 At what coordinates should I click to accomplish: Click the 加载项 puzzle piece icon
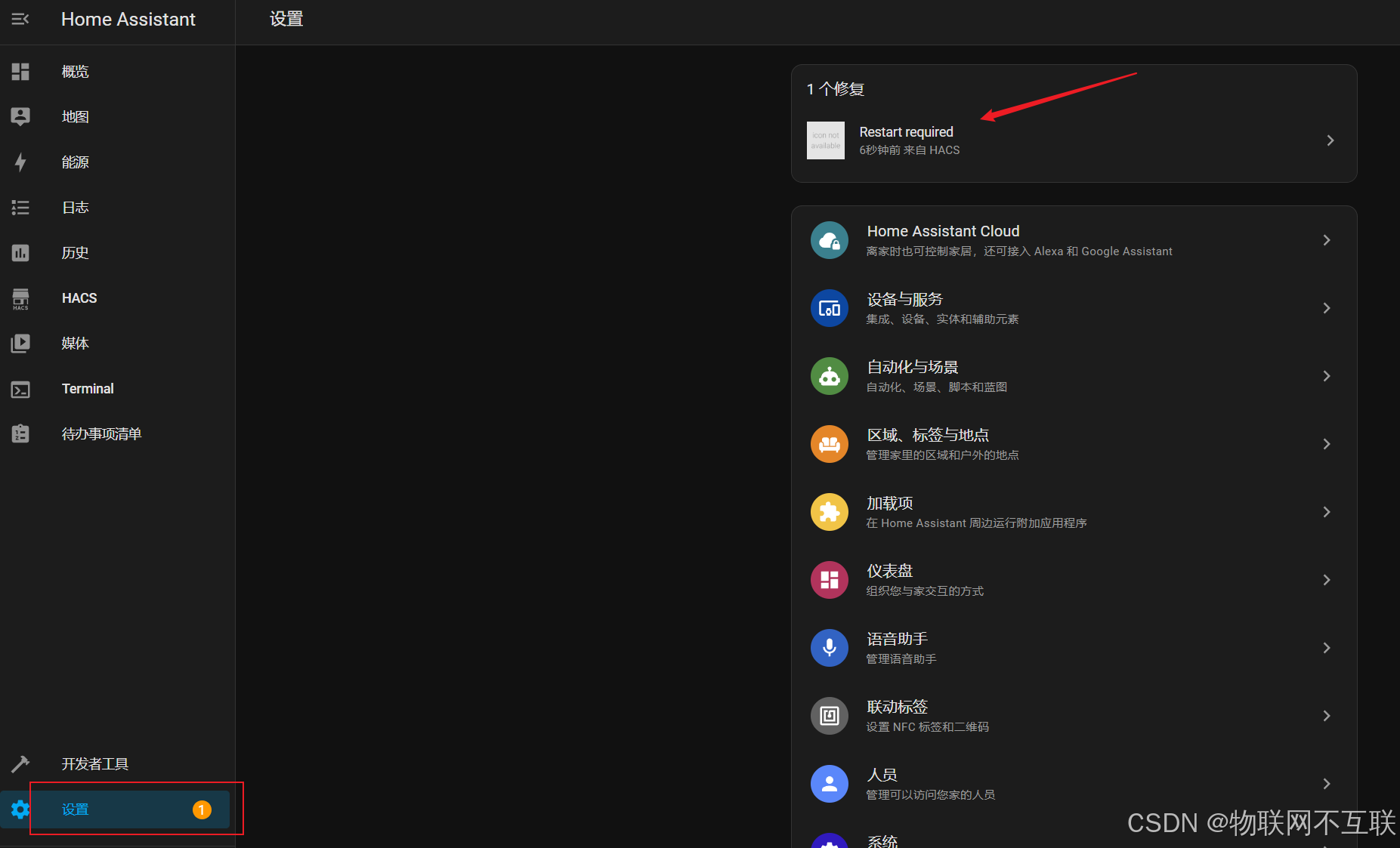click(830, 512)
